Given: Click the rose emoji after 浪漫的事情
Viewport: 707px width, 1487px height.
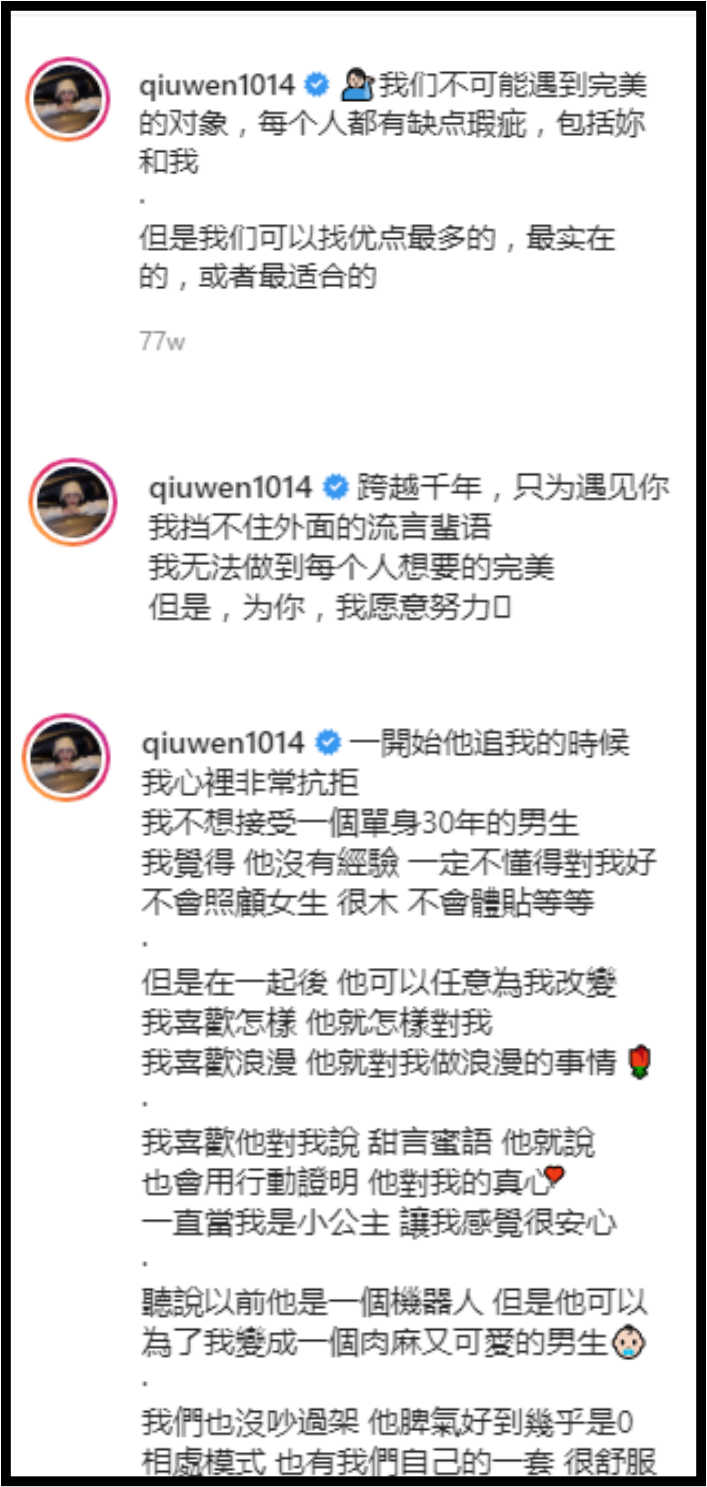Looking at the screenshot, I should (638, 1063).
